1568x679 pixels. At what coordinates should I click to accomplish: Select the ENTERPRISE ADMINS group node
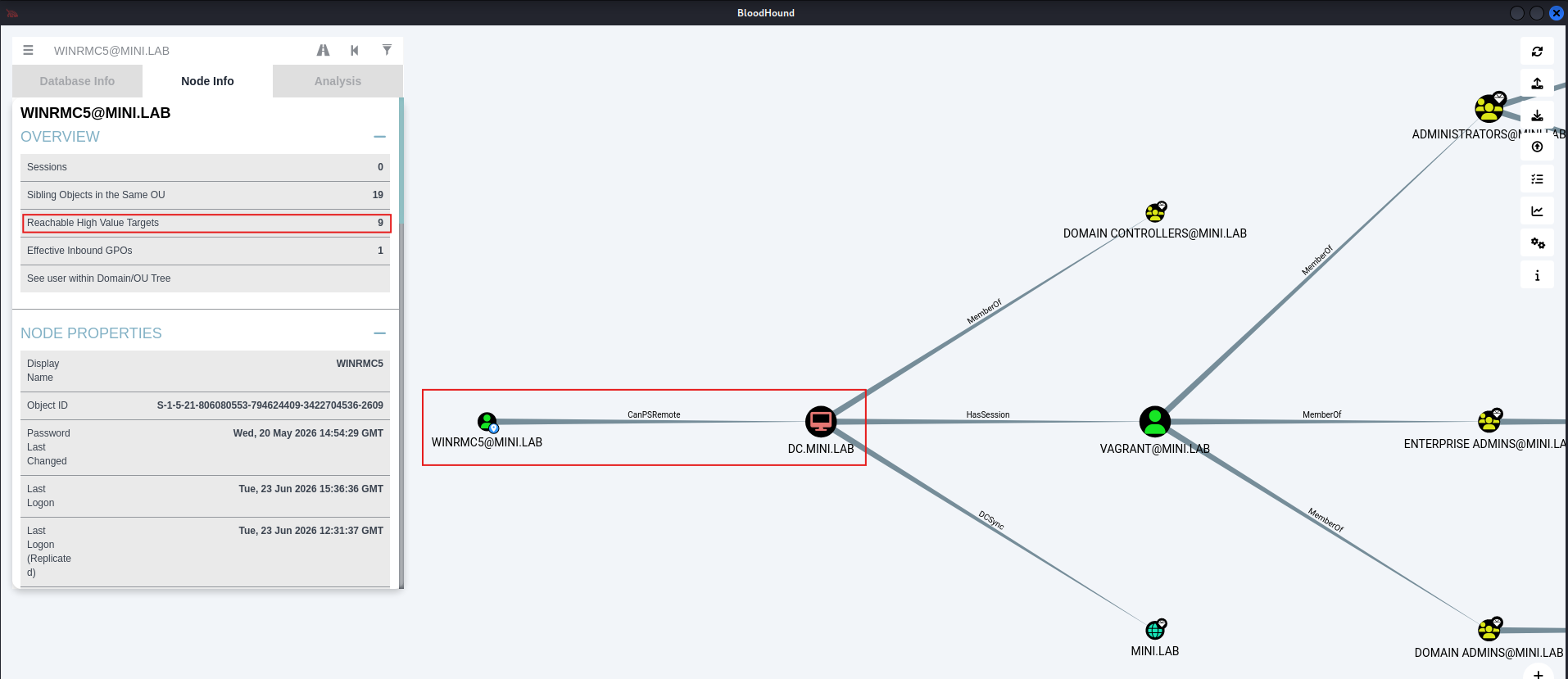pos(1489,421)
